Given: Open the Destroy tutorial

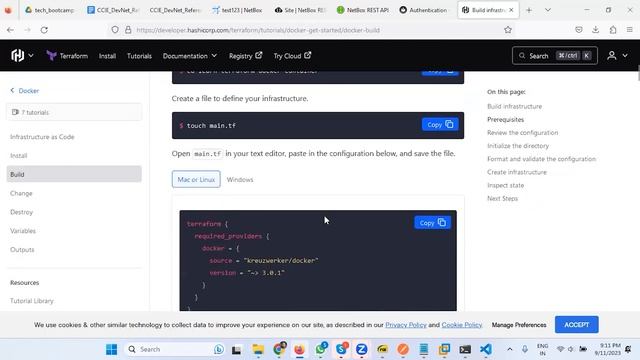Looking at the screenshot, I should point(21,212).
